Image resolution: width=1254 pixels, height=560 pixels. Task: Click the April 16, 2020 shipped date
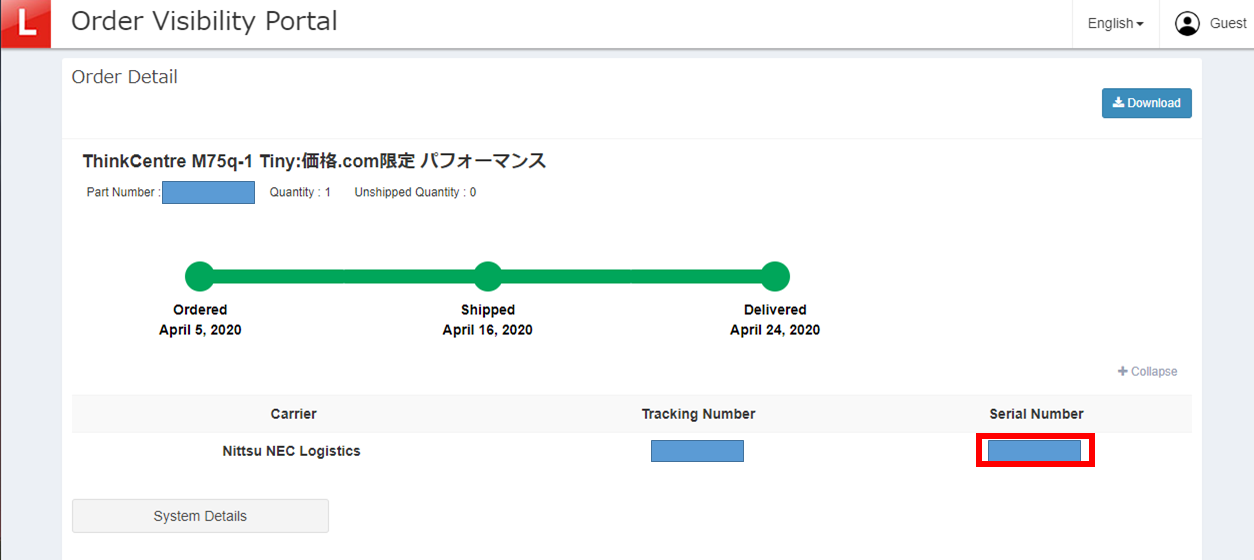(x=488, y=330)
